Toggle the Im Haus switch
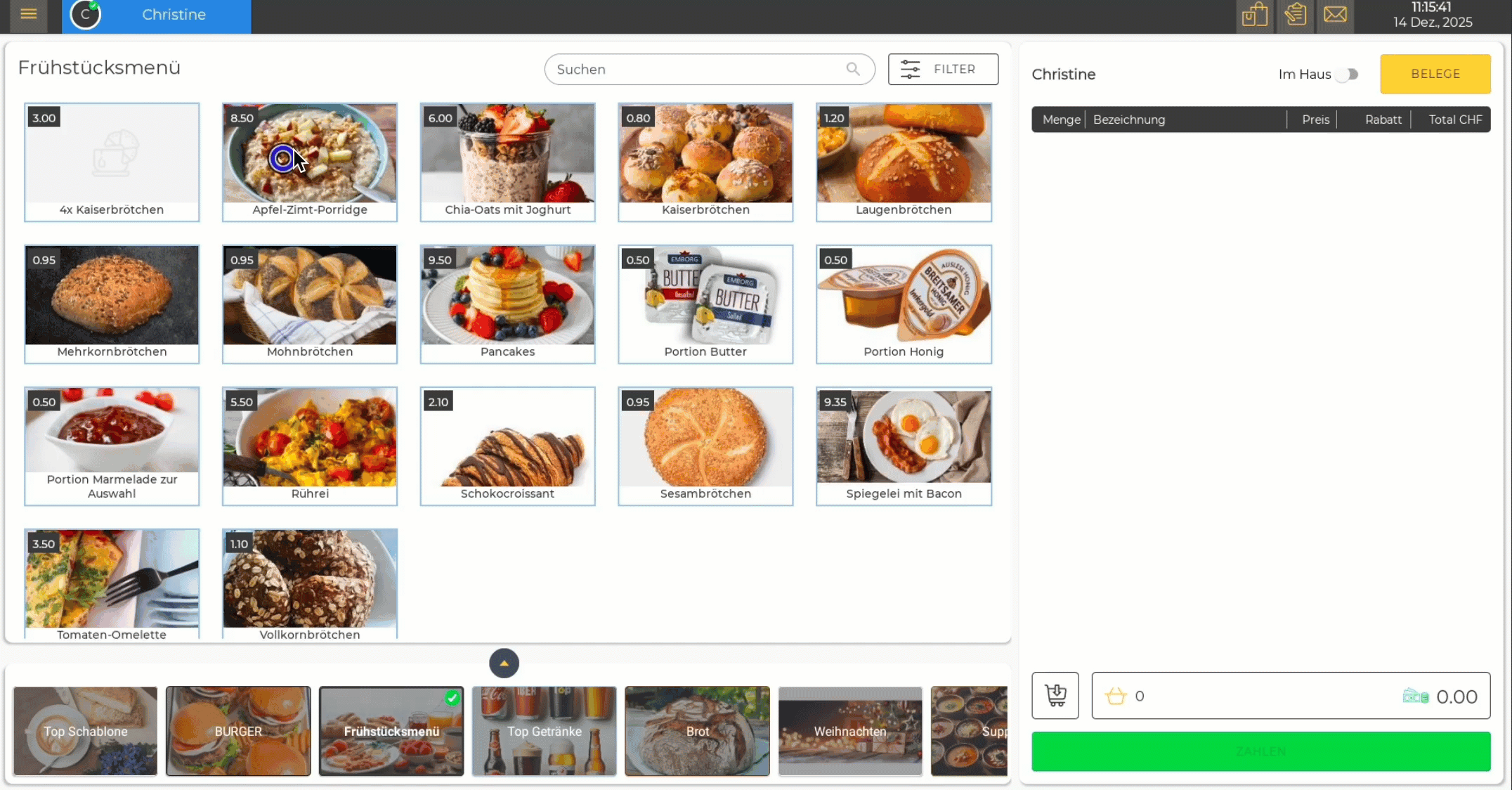This screenshot has width=1512, height=790. click(1347, 75)
